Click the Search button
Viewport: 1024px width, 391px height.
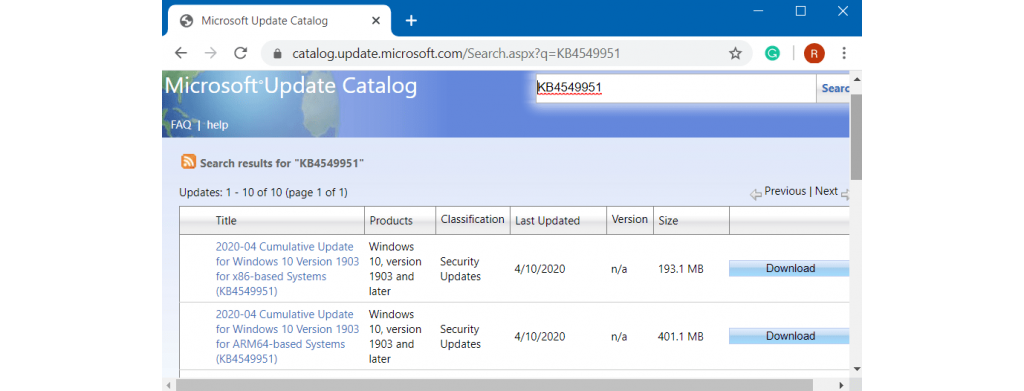[833, 88]
